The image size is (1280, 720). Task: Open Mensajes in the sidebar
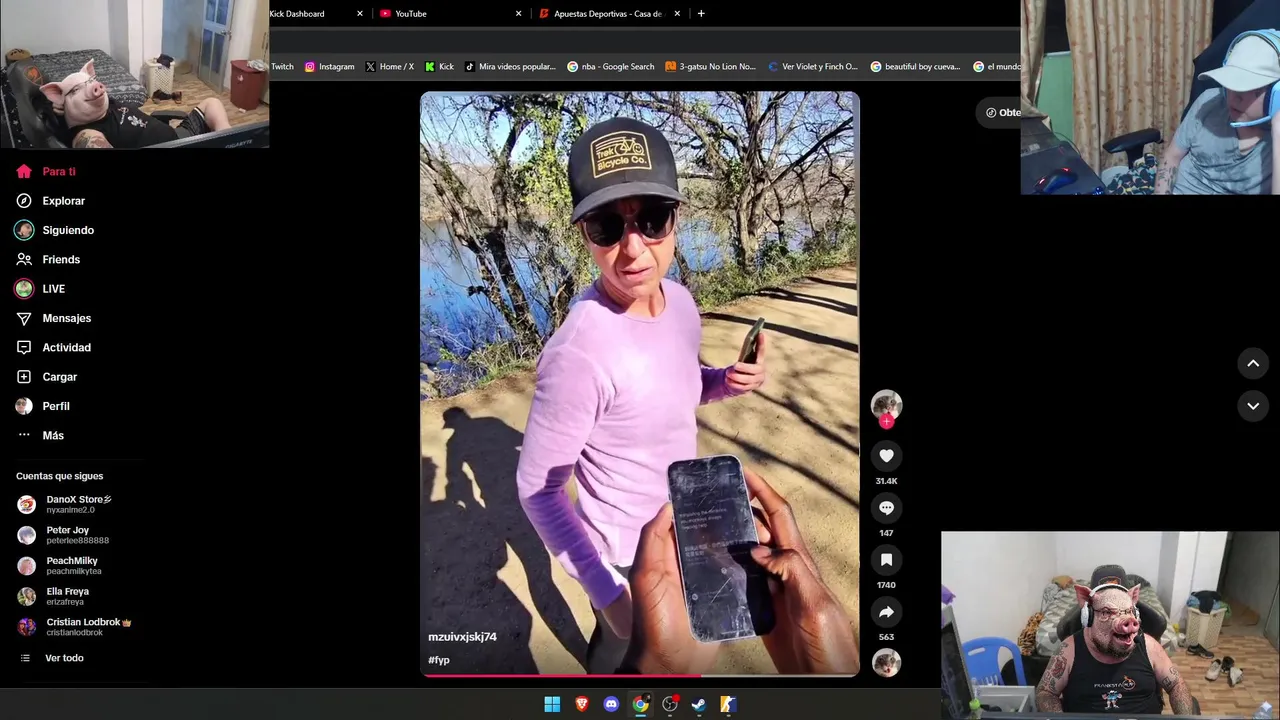53,318
